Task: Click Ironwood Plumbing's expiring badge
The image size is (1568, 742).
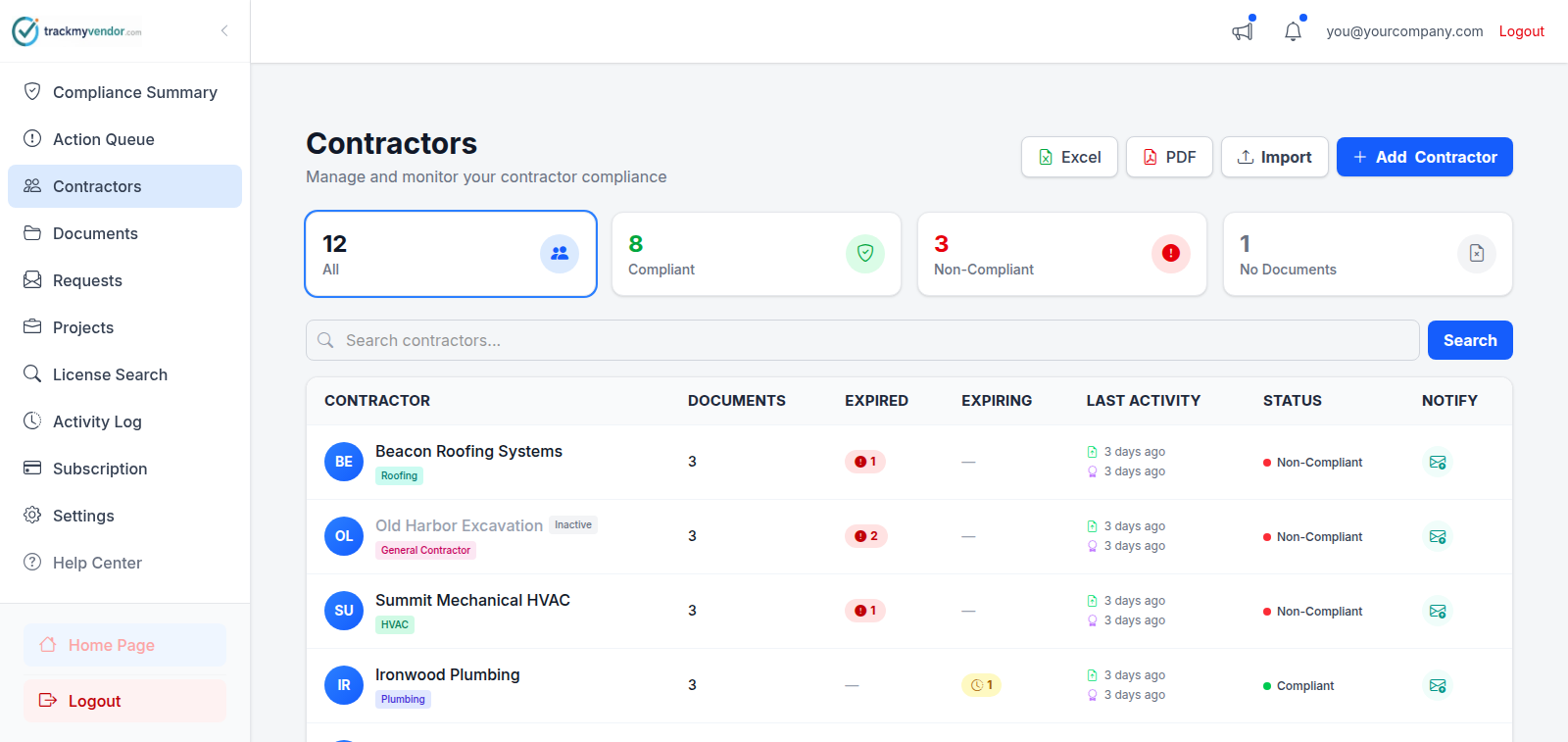Action: [982, 685]
